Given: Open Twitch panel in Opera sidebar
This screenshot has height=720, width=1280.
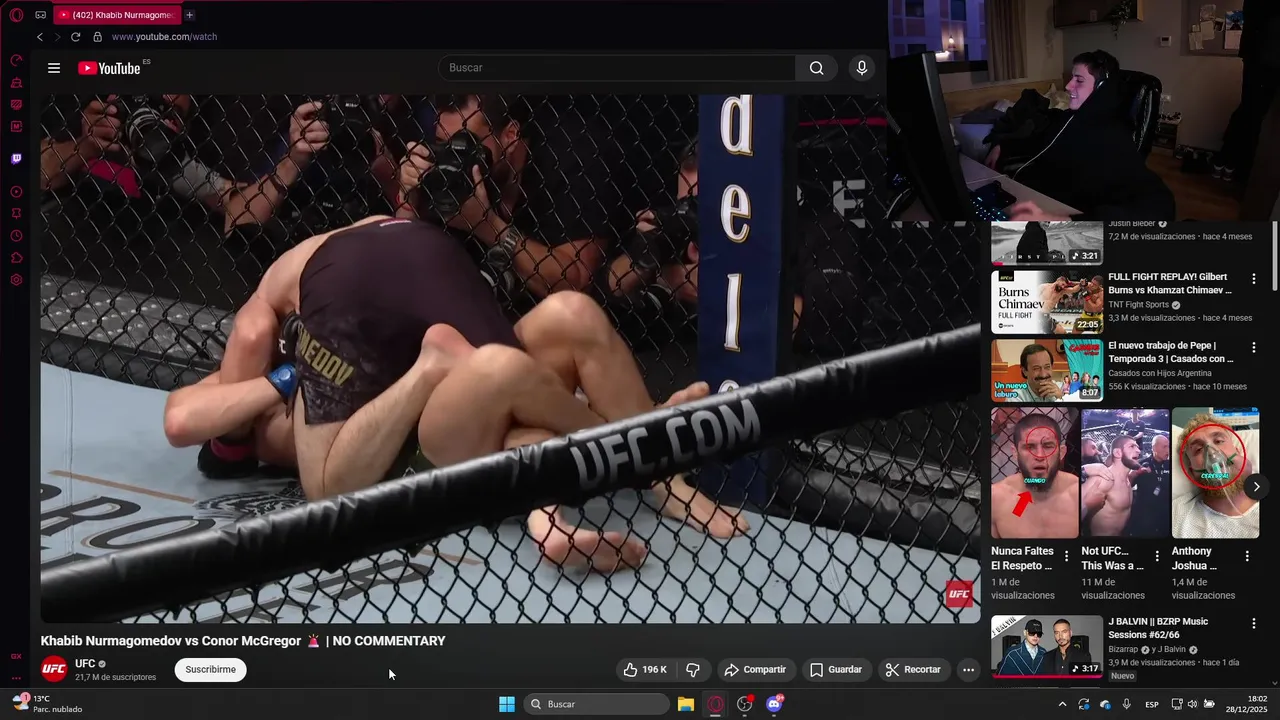Looking at the screenshot, I should (16, 159).
